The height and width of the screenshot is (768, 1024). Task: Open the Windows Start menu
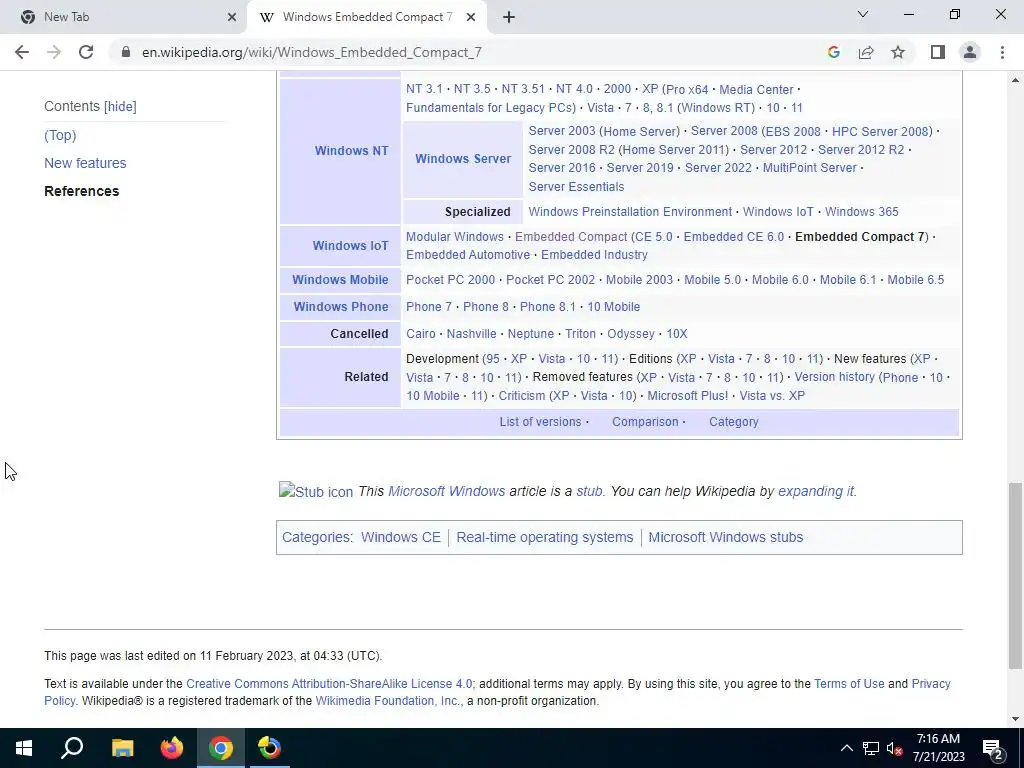click(x=24, y=748)
